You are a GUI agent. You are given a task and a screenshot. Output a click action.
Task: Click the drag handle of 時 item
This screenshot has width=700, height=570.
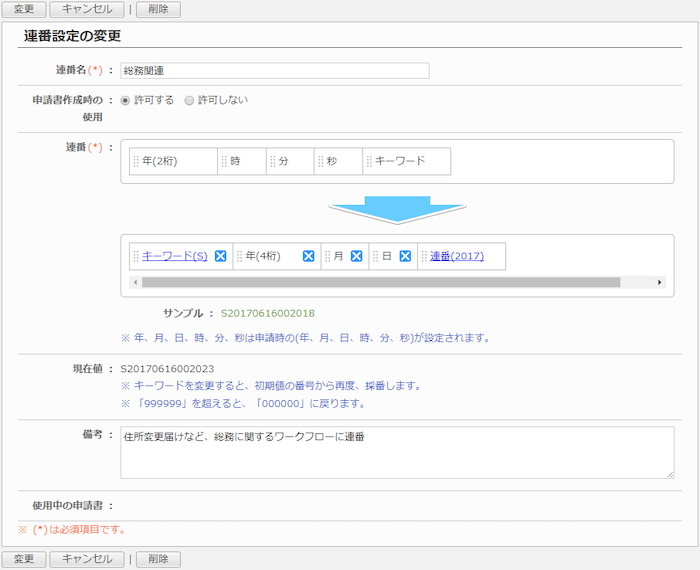224,161
